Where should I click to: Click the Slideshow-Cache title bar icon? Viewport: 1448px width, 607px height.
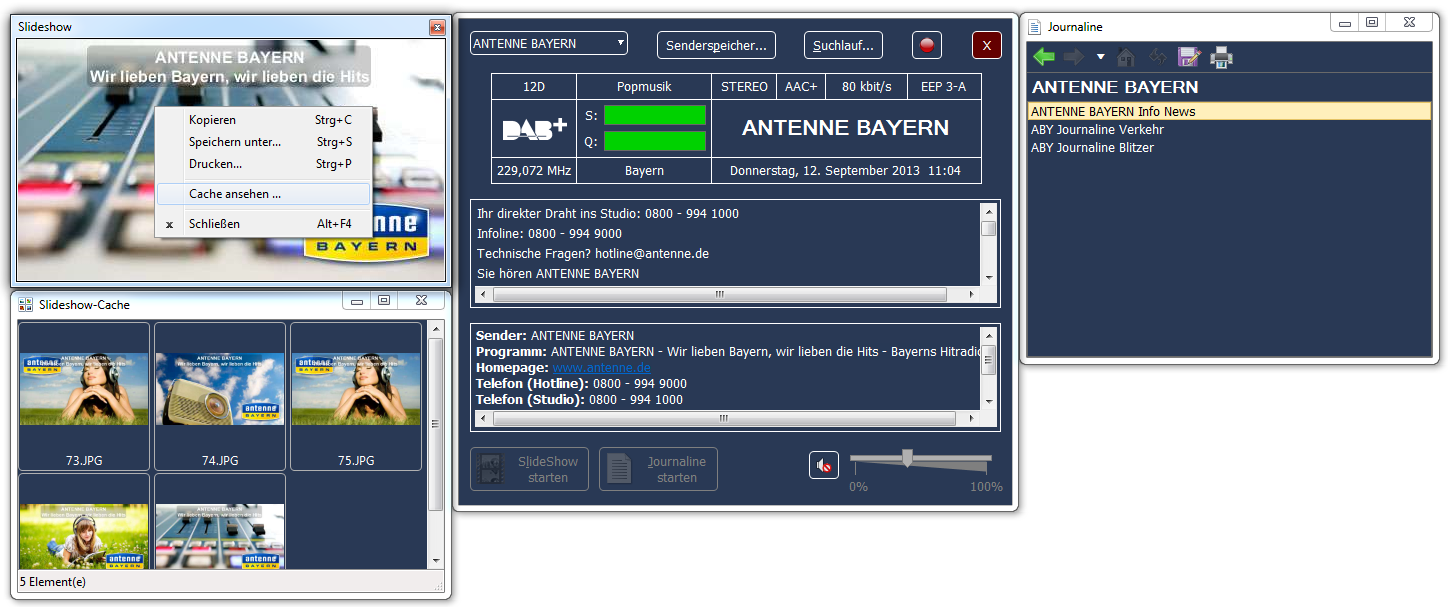coord(26,304)
